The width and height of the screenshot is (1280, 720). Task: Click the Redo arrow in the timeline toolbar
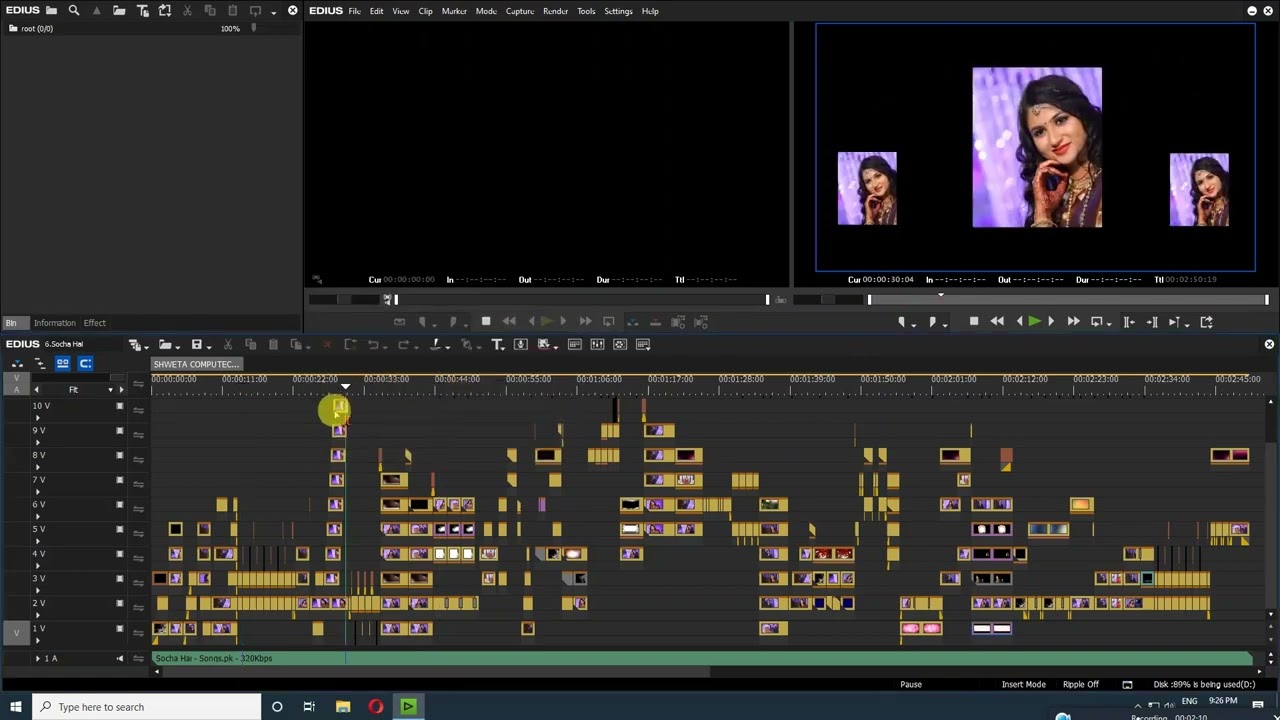[x=404, y=345]
